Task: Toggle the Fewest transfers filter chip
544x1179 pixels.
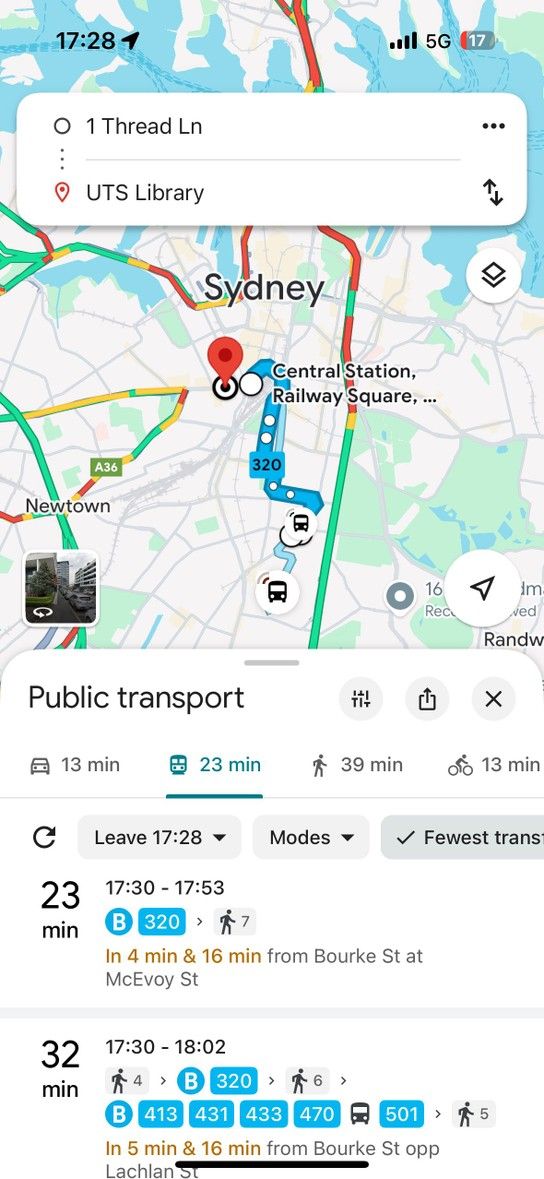Action: 462,837
